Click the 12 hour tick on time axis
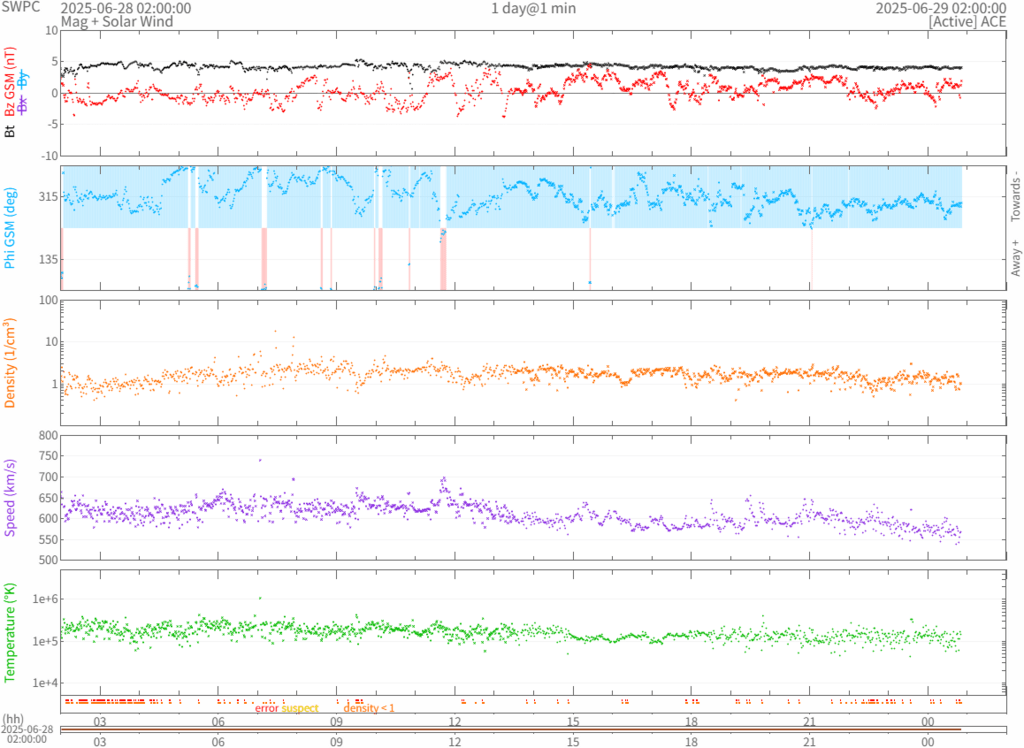This screenshot has height=748, width=1024. pos(455,721)
